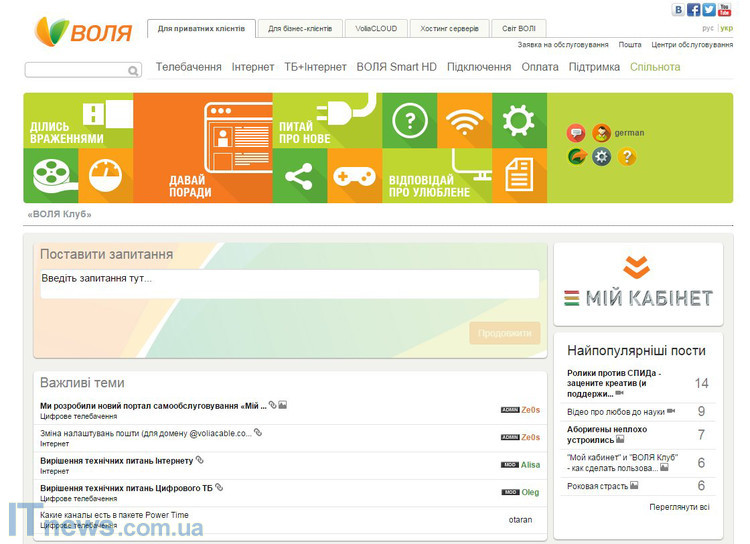Select Підтримка in main navigation
The height and width of the screenshot is (544, 750).
point(594,67)
